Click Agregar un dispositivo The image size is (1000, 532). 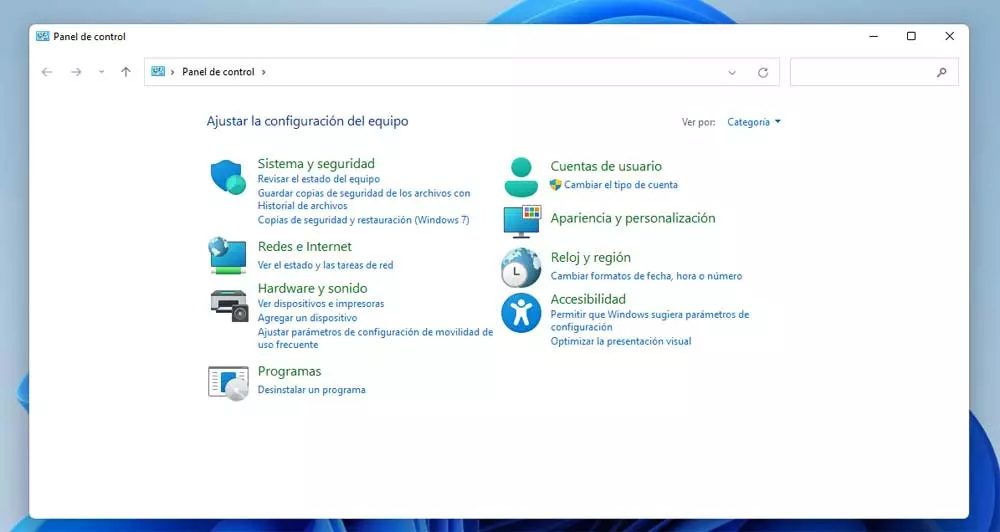coord(307,318)
